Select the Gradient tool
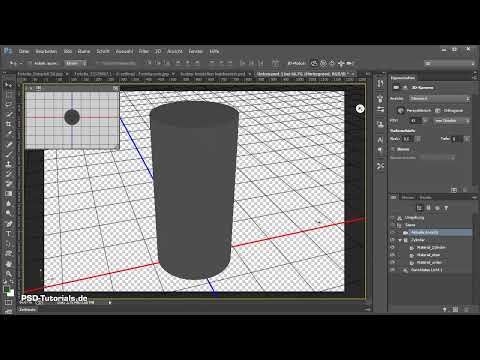480x360 pixels. tap(8, 194)
